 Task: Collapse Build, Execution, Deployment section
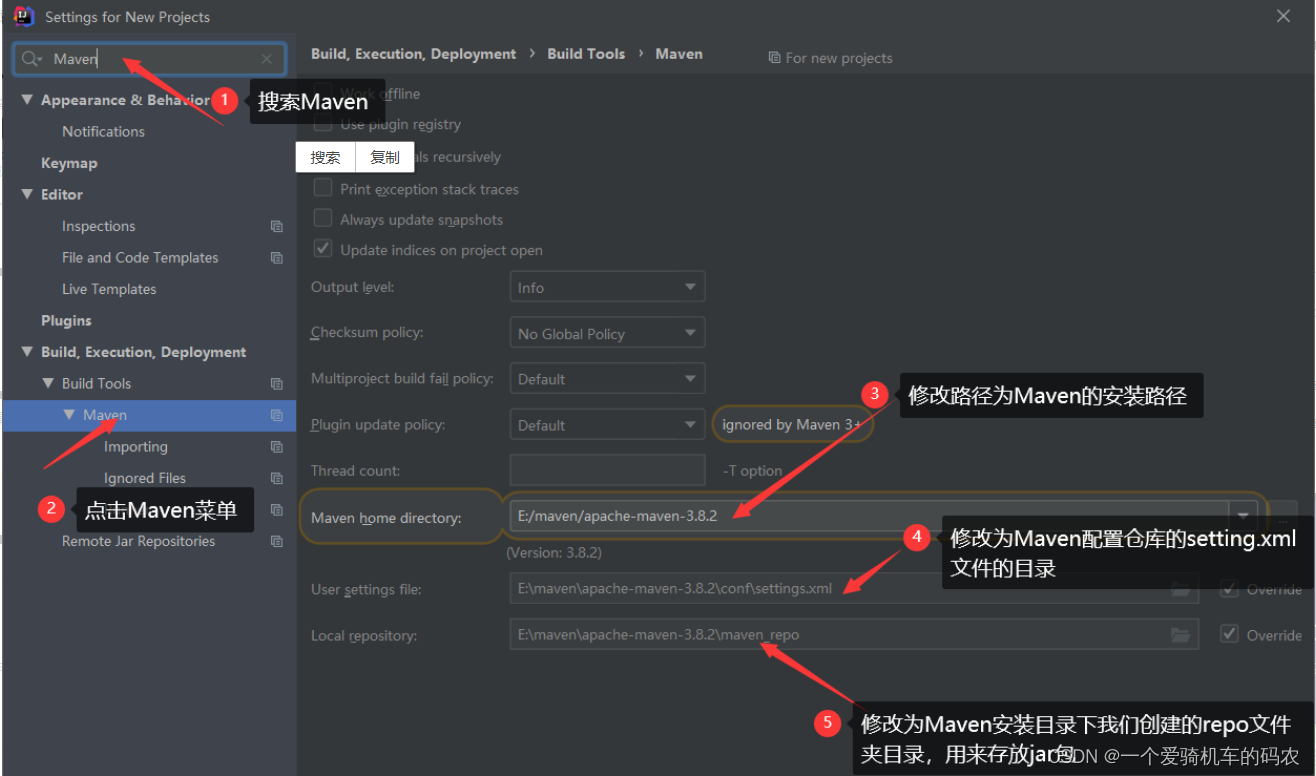click(x=27, y=352)
